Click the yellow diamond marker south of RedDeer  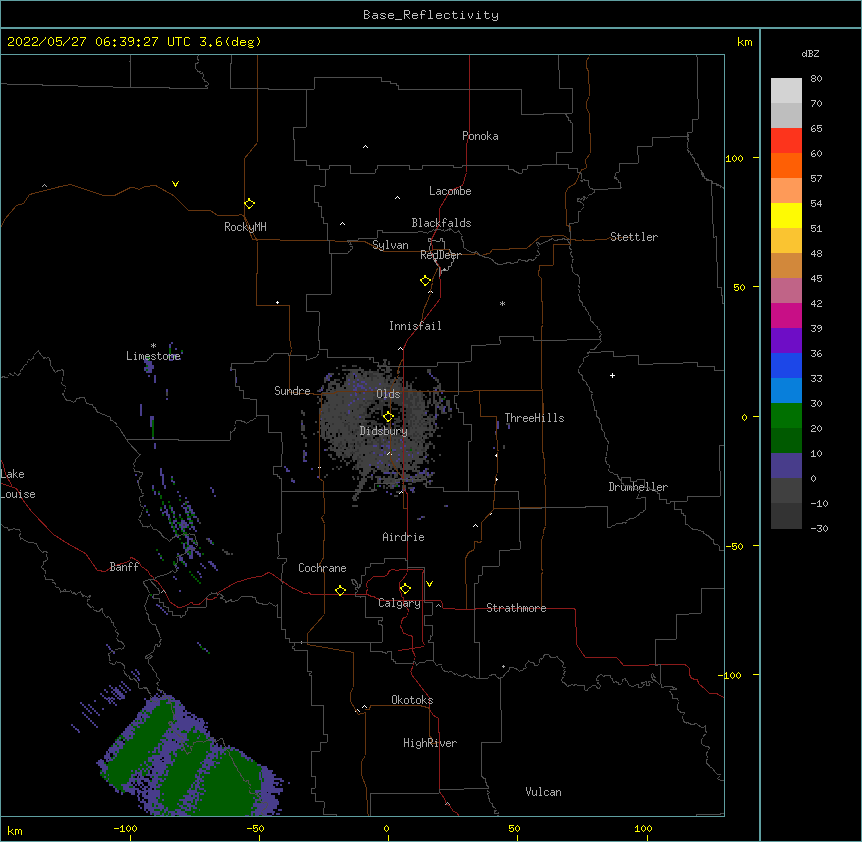[x=426, y=281]
